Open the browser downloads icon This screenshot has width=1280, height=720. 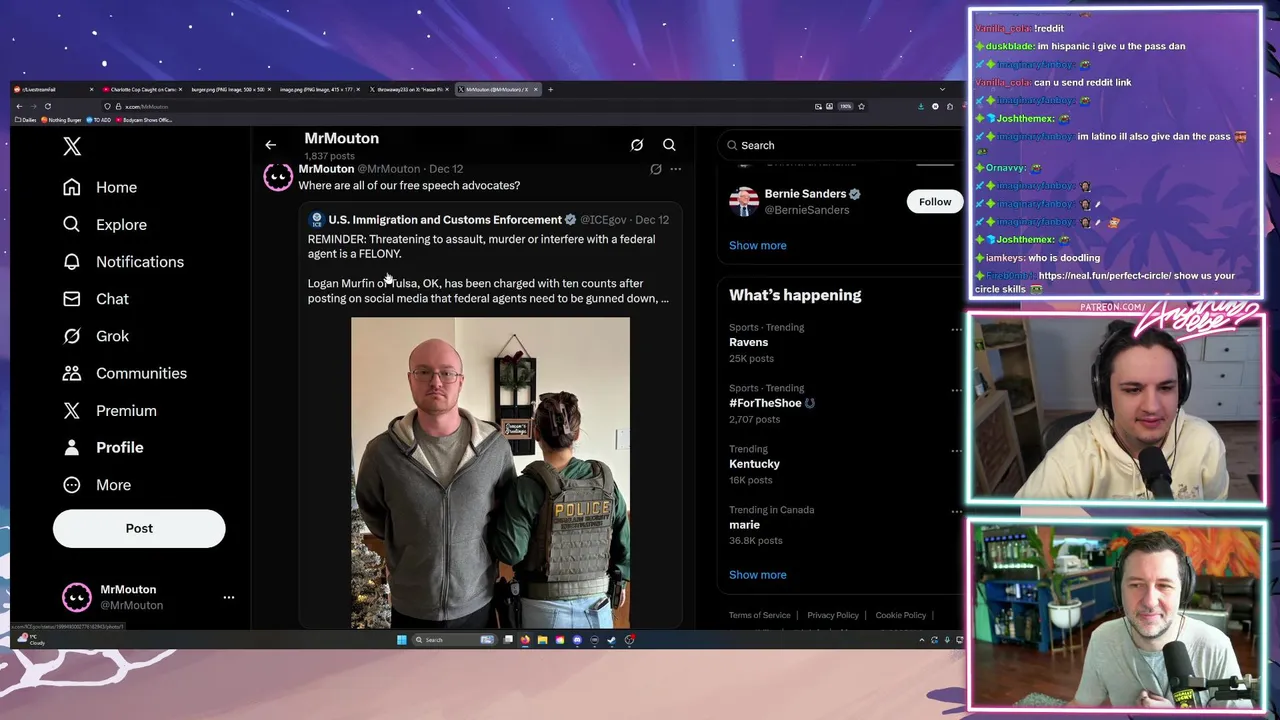[x=920, y=106]
